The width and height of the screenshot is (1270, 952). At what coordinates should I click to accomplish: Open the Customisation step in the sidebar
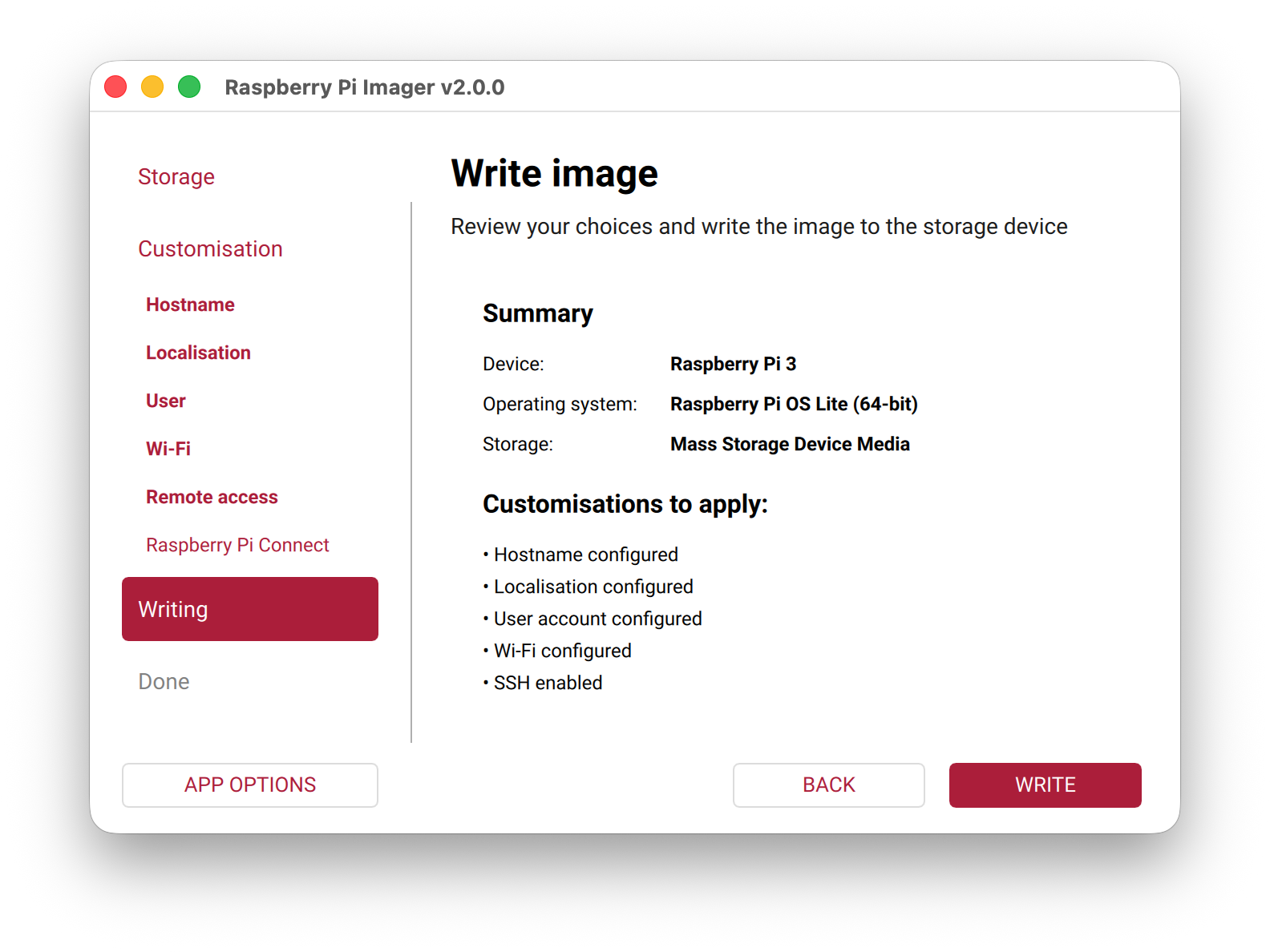pyautogui.click(x=210, y=248)
